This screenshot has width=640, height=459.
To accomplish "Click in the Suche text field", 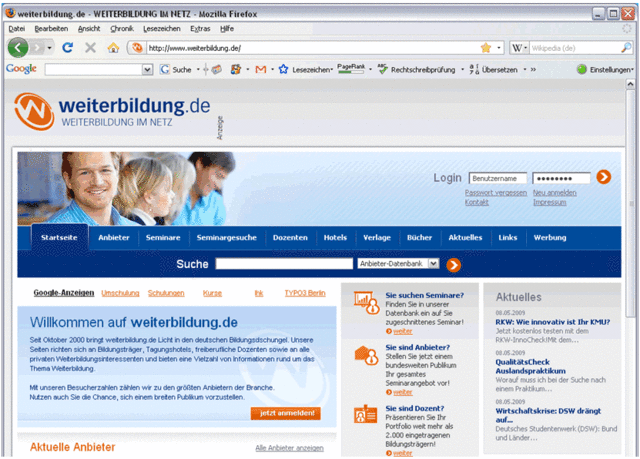I will (x=284, y=264).
